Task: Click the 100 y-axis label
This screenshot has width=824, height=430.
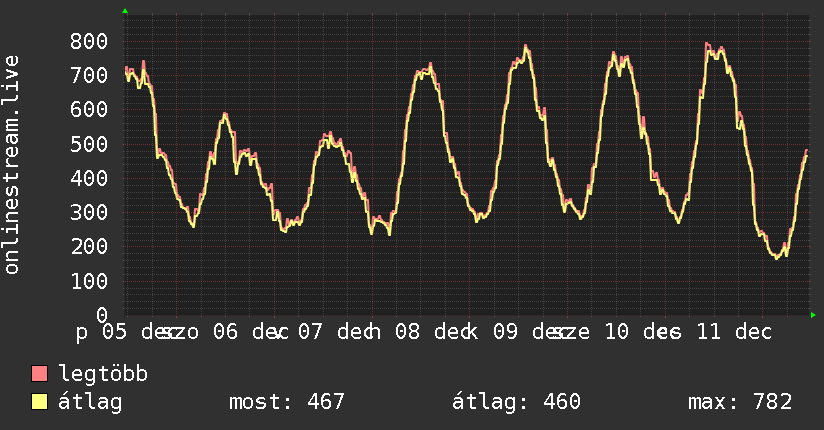Action: [89, 281]
